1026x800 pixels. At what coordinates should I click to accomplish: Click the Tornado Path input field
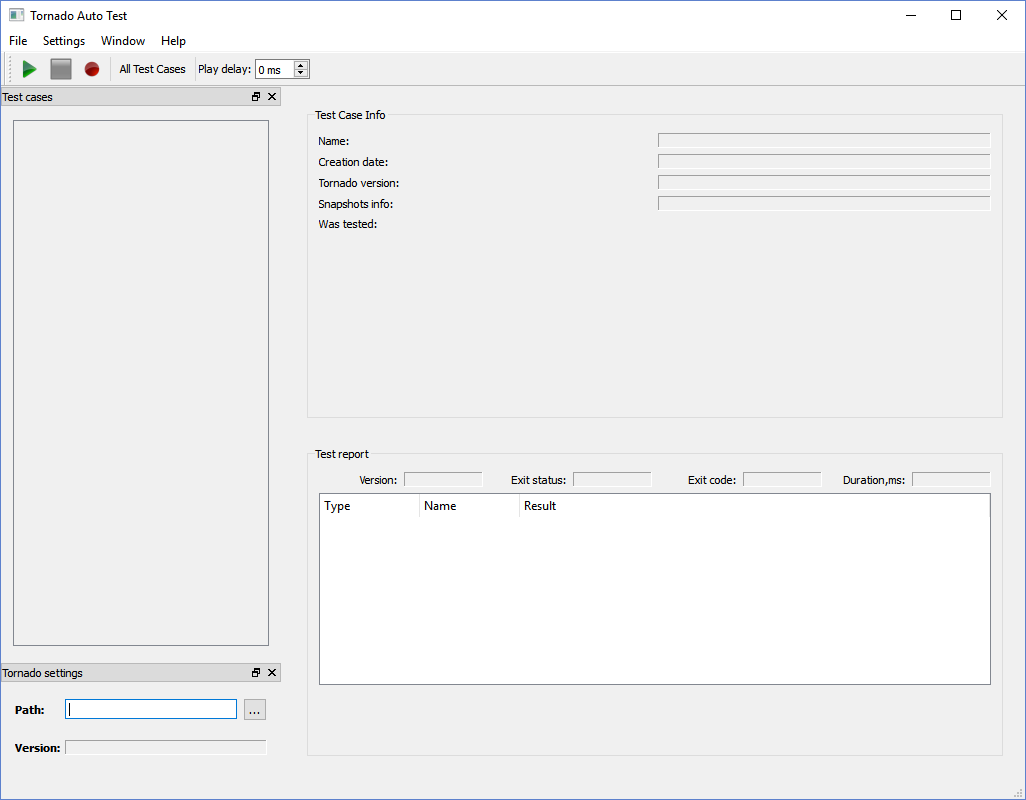coord(151,709)
